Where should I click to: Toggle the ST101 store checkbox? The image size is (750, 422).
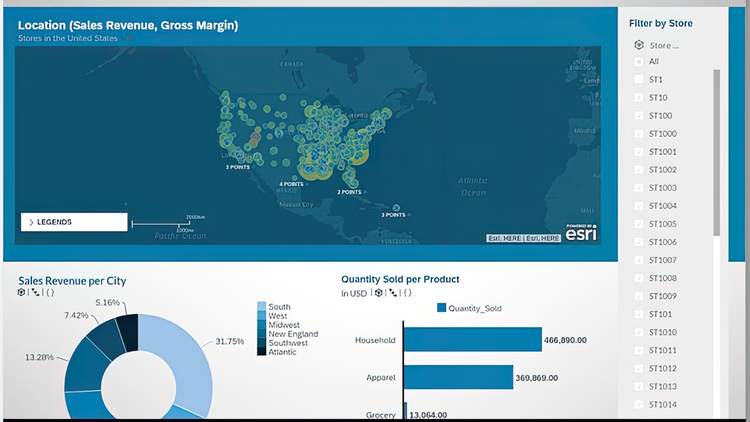click(x=639, y=314)
